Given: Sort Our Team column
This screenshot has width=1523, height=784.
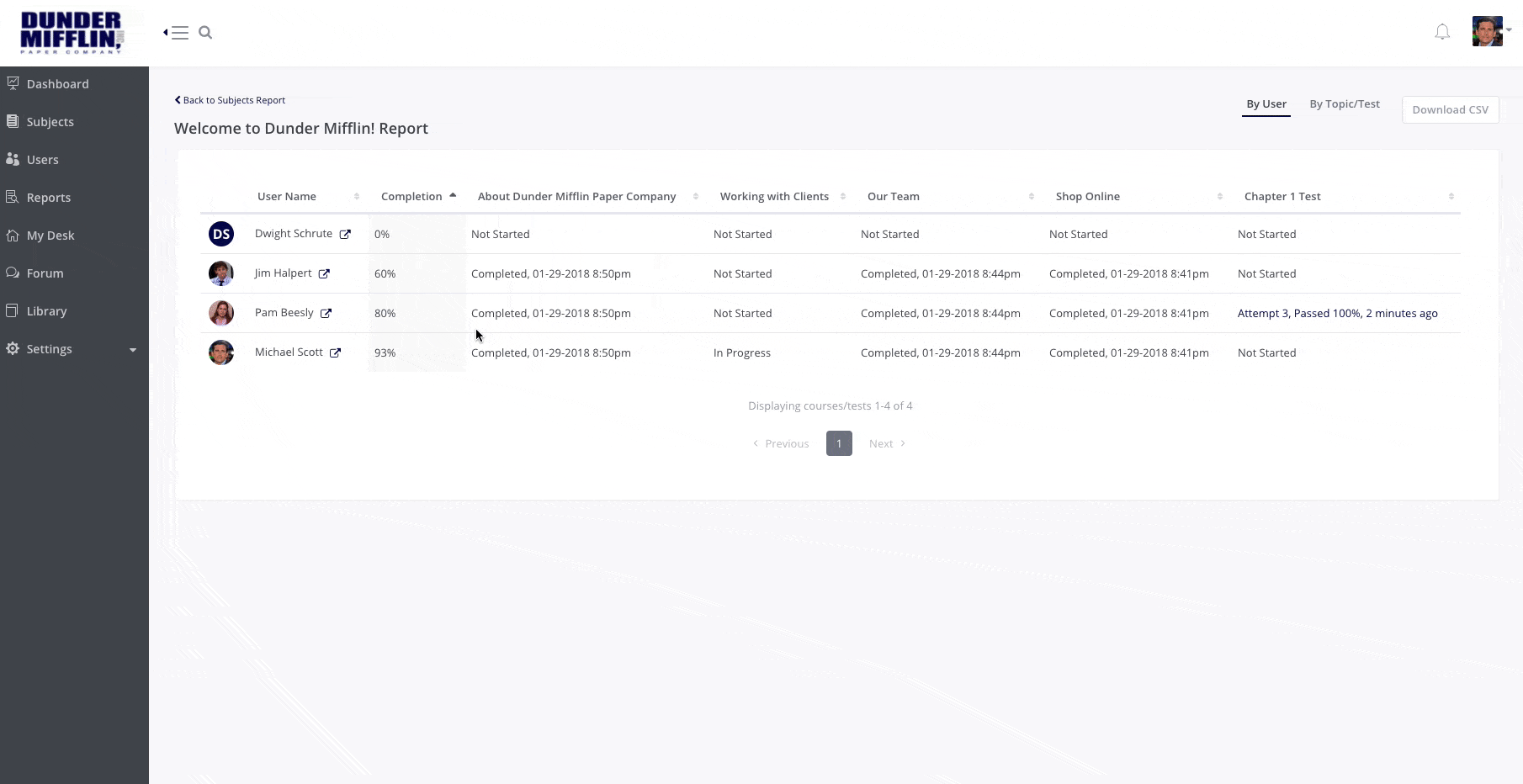Looking at the screenshot, I should (1032, 197).
